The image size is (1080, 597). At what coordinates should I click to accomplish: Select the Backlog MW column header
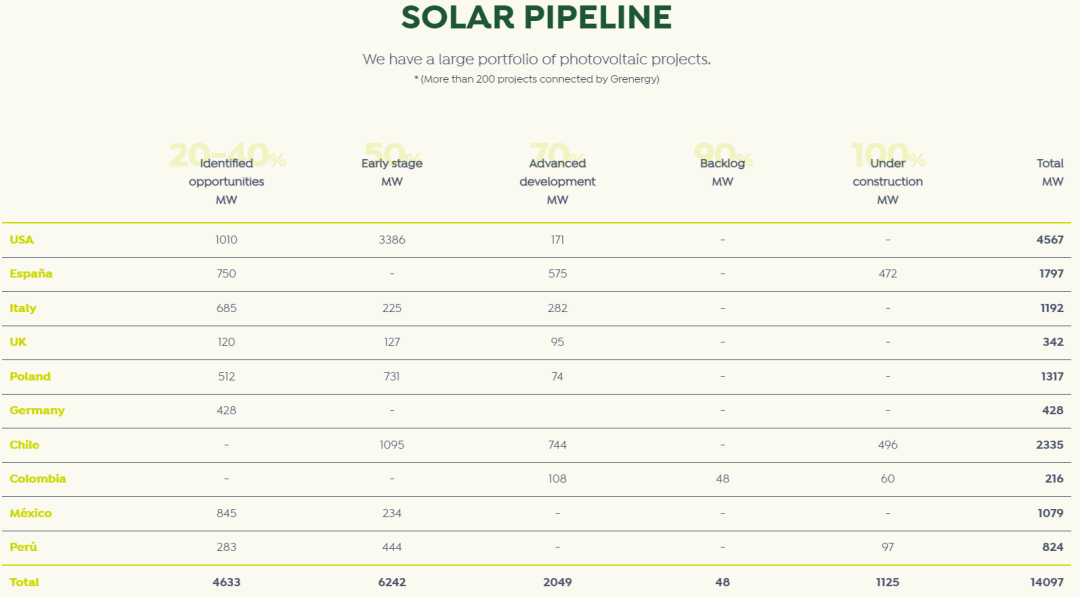tap(722, 172)
